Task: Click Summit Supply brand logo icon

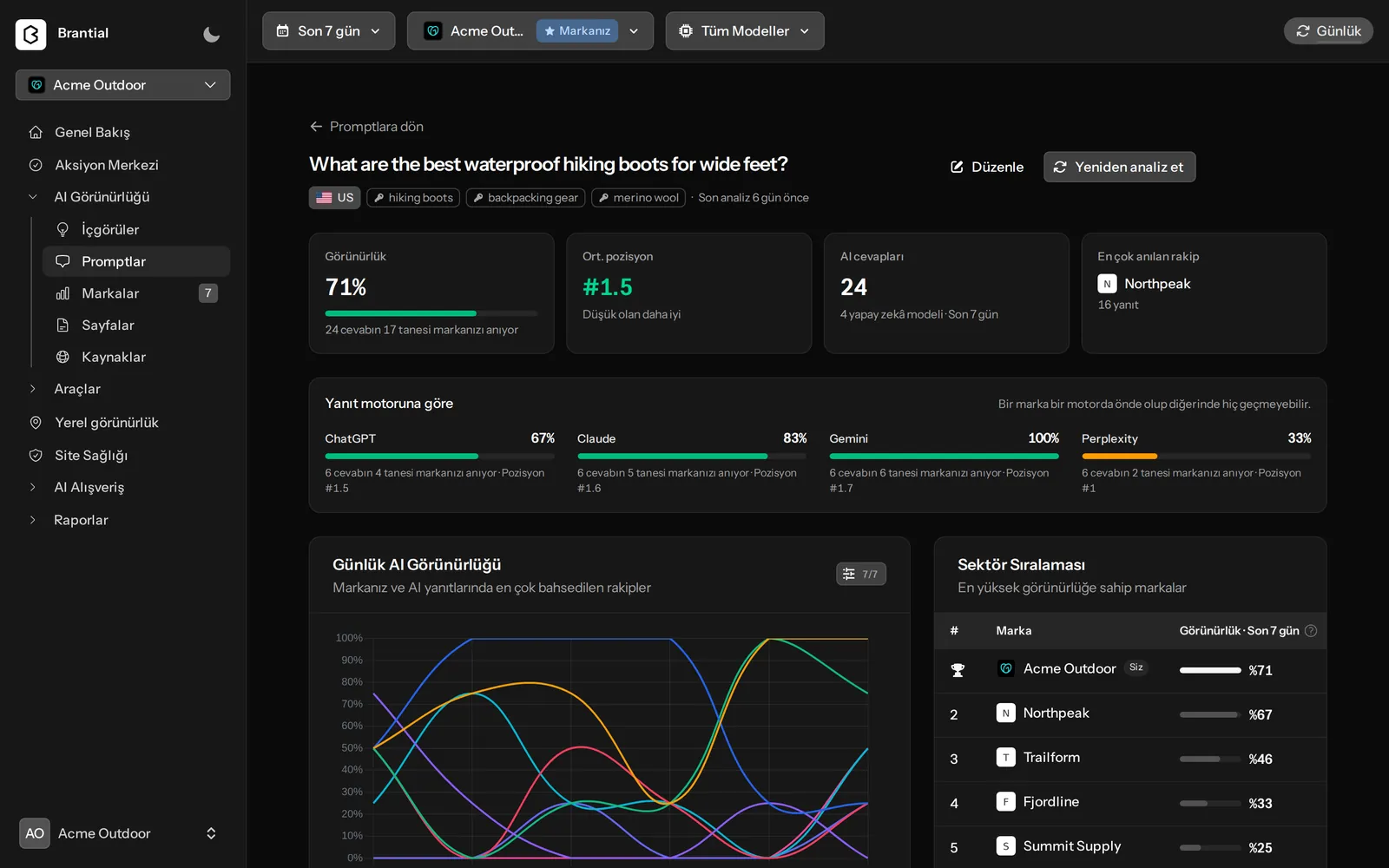Action: coord(1005,846)
